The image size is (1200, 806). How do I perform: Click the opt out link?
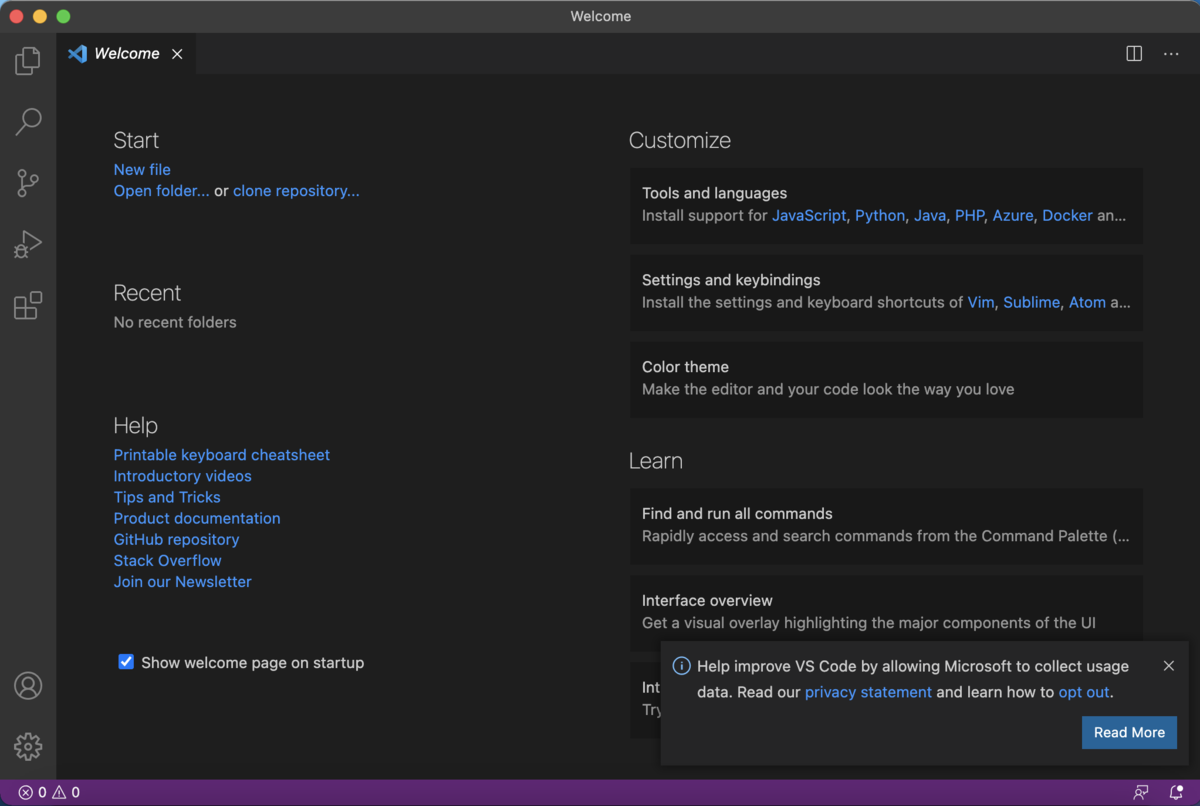[x=1084, y=692]
